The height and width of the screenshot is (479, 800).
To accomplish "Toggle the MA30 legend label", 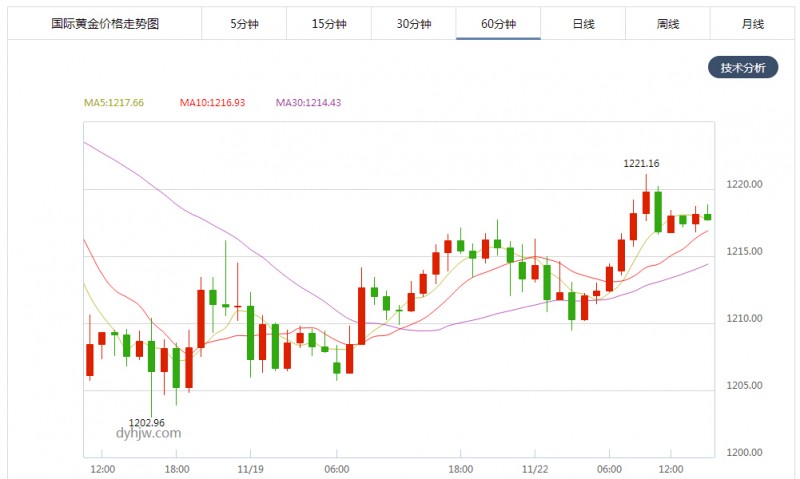I will (308, 103).
